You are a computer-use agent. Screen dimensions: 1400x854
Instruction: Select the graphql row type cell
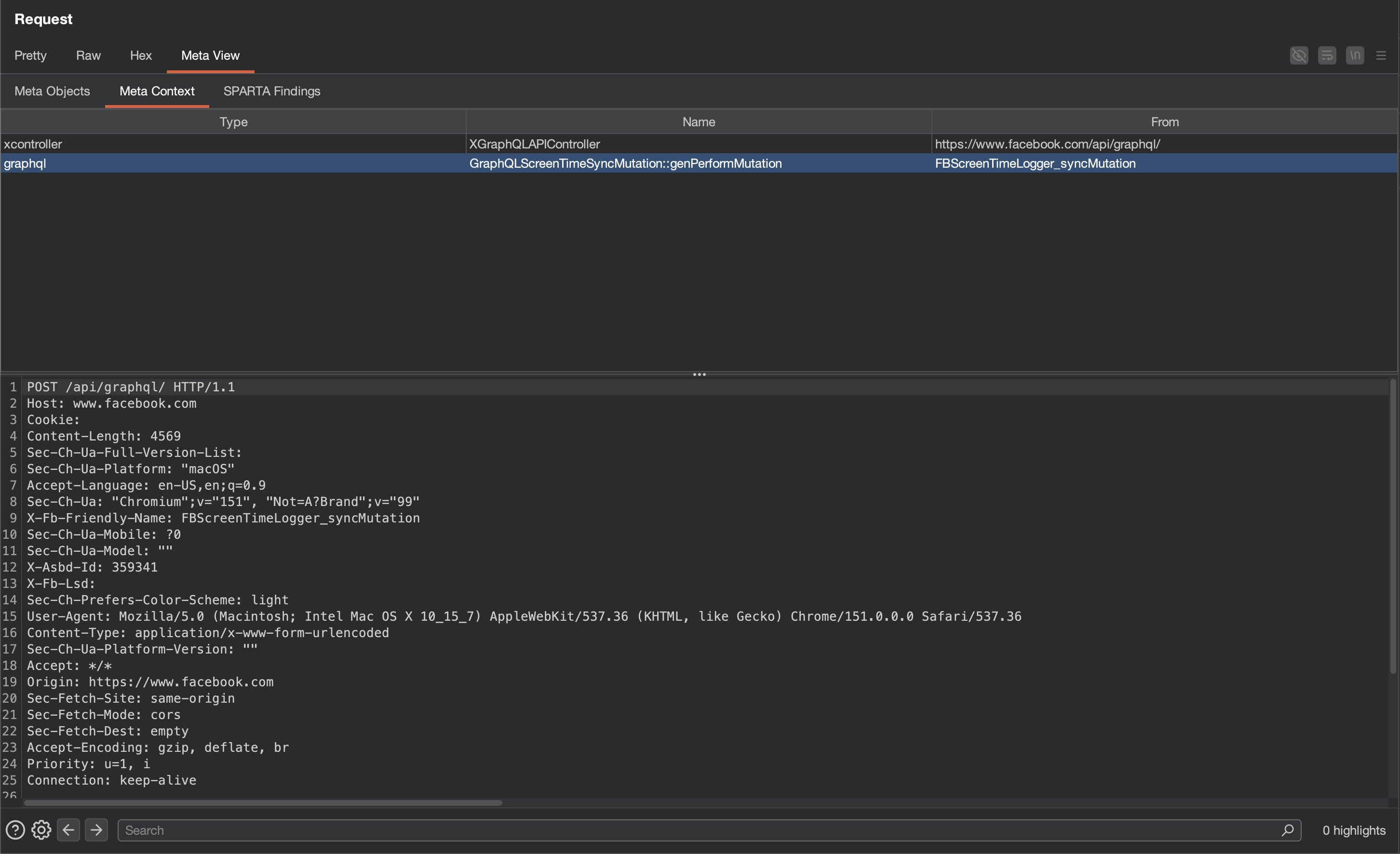coord(233,163)
